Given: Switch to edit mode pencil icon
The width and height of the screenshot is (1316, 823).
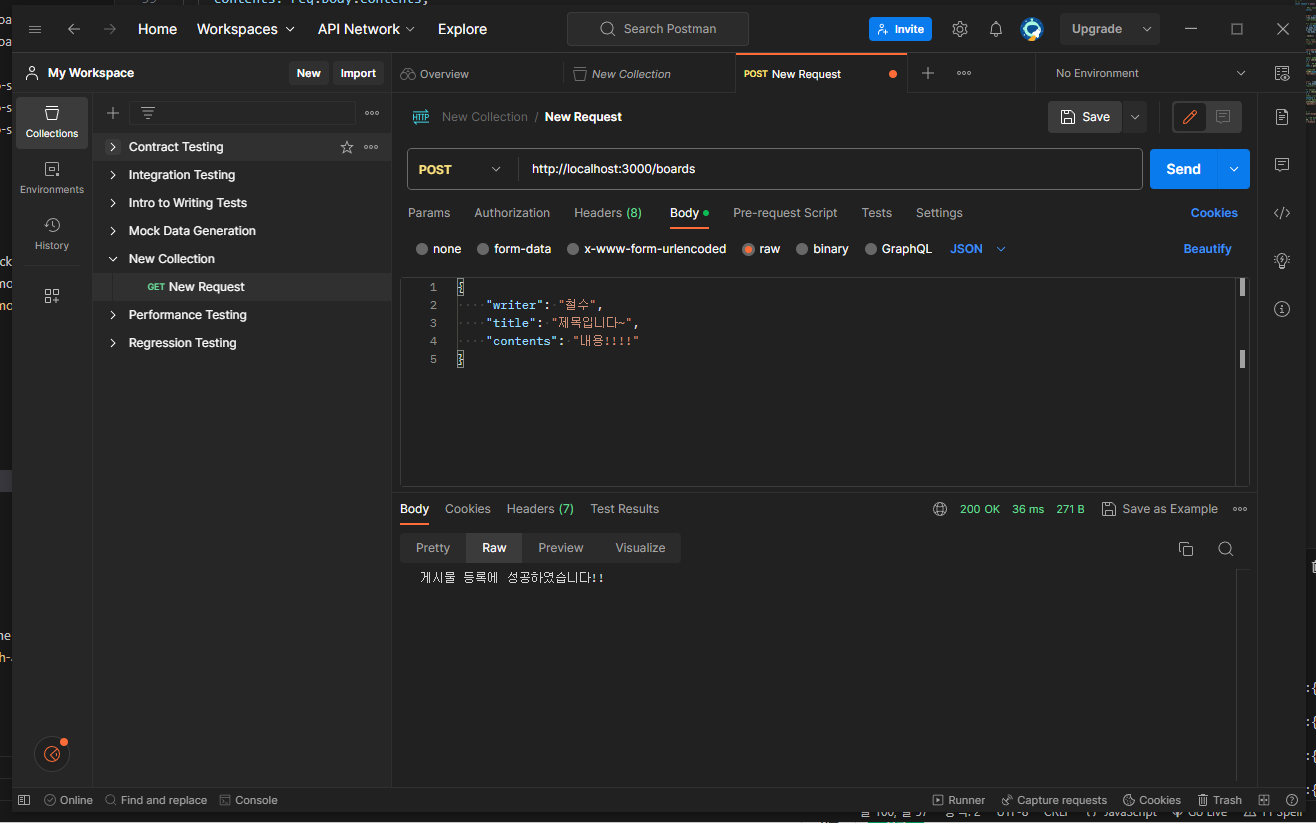Looking at the screenshot, I should click(1190, 117).
